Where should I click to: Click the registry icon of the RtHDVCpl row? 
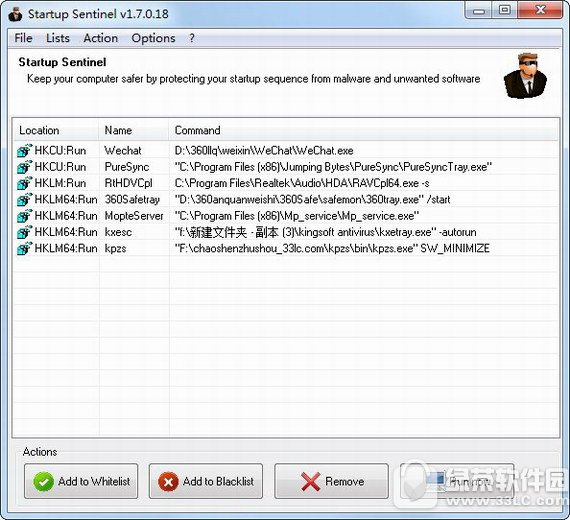tap(24, 183)
